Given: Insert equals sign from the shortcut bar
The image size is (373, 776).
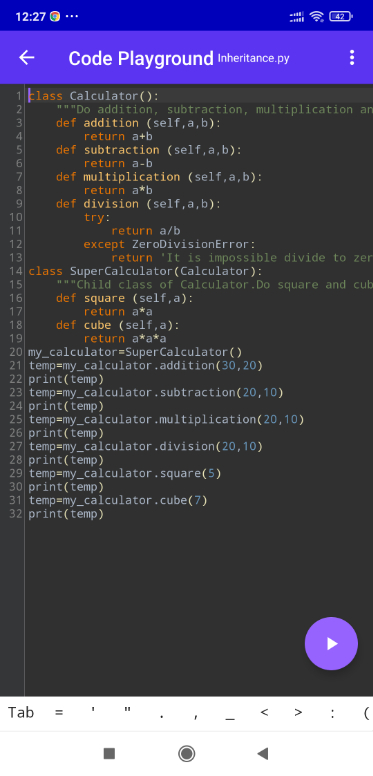Looking at the screenshot, I should (x=59, y=713).
